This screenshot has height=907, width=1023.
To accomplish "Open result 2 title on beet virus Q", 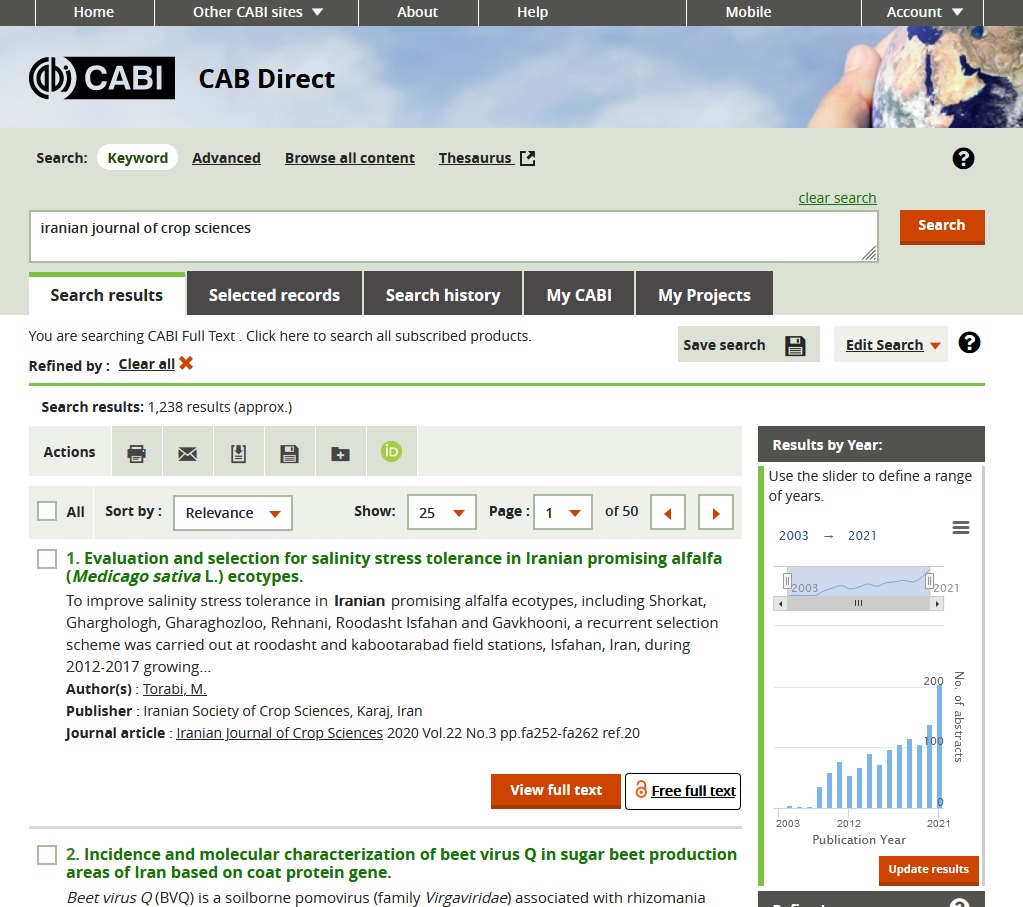I will tap(401, 863).
